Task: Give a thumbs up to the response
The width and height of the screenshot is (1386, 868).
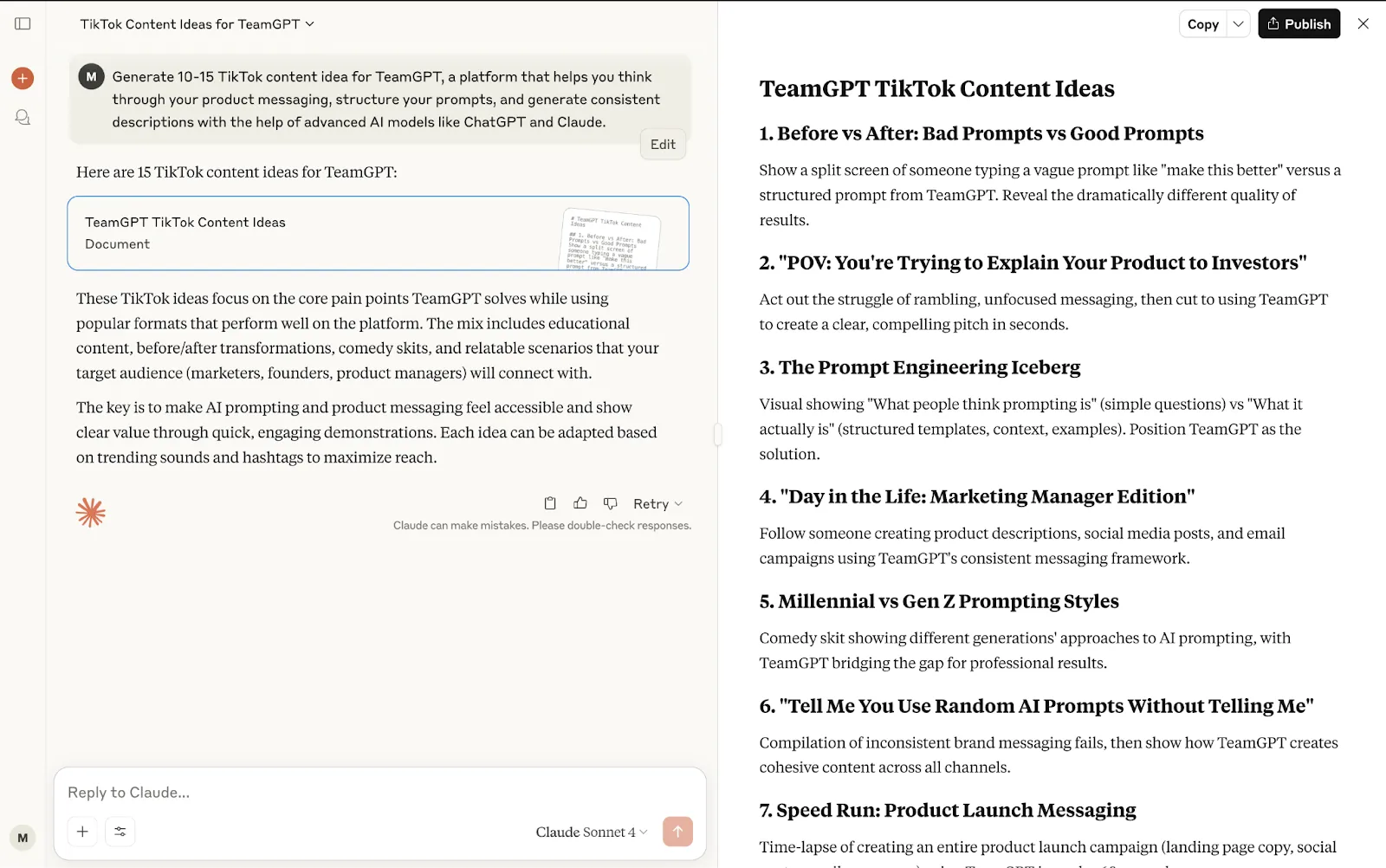Action: (580, 503)
